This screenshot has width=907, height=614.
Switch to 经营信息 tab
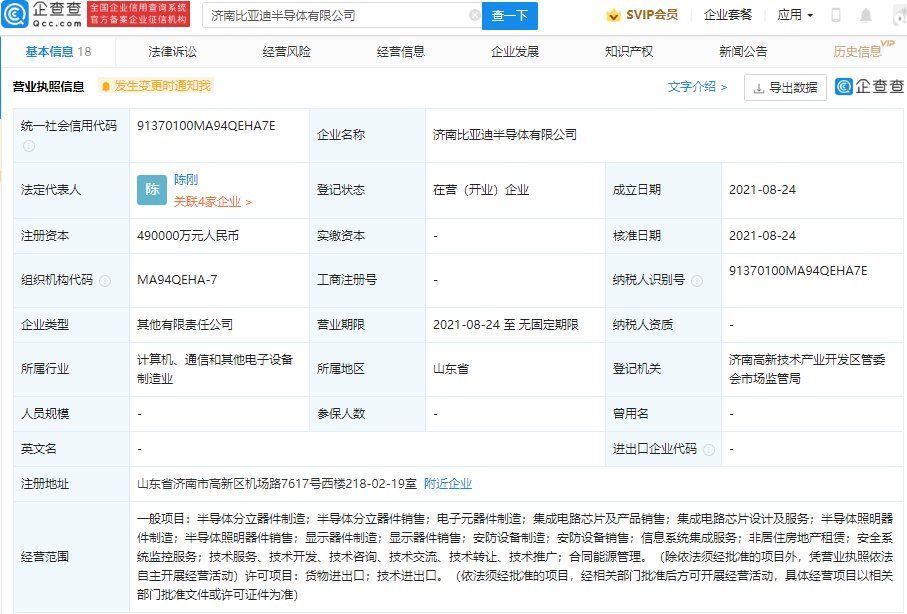(400, 52)
